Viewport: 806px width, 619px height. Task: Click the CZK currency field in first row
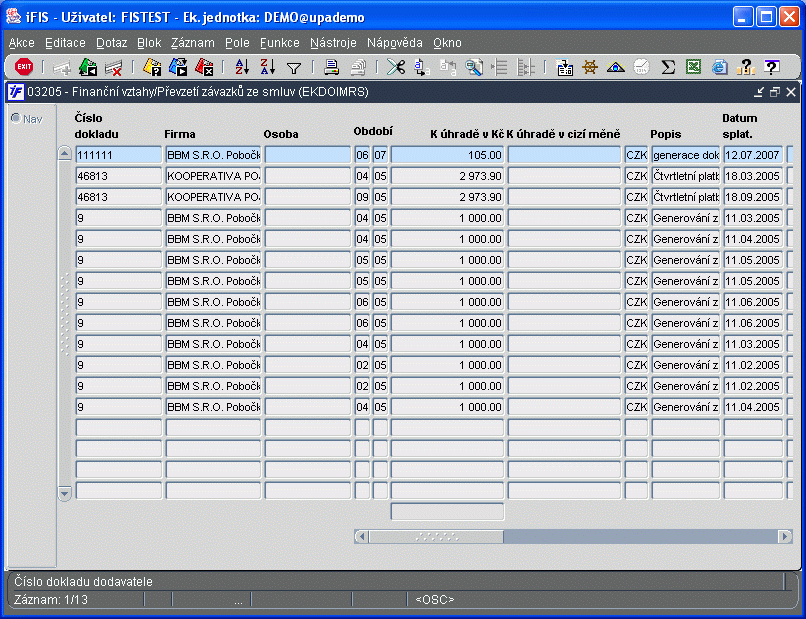(x=636, y=155)
